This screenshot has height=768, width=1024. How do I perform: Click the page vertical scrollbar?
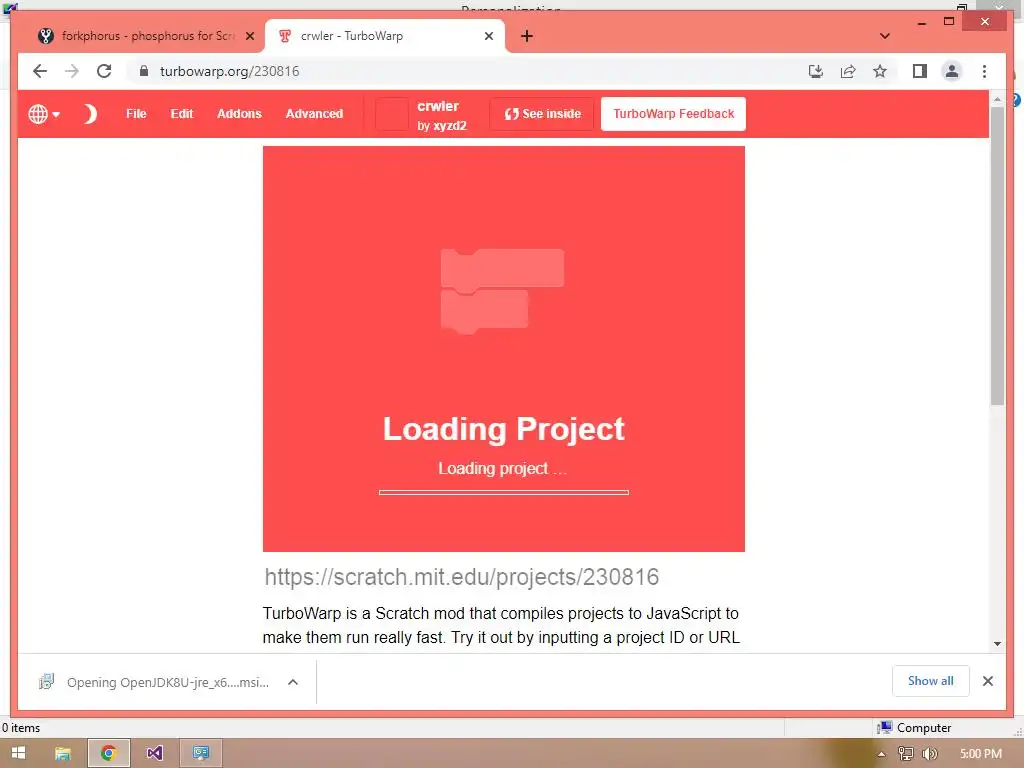(x=997, y=255)
